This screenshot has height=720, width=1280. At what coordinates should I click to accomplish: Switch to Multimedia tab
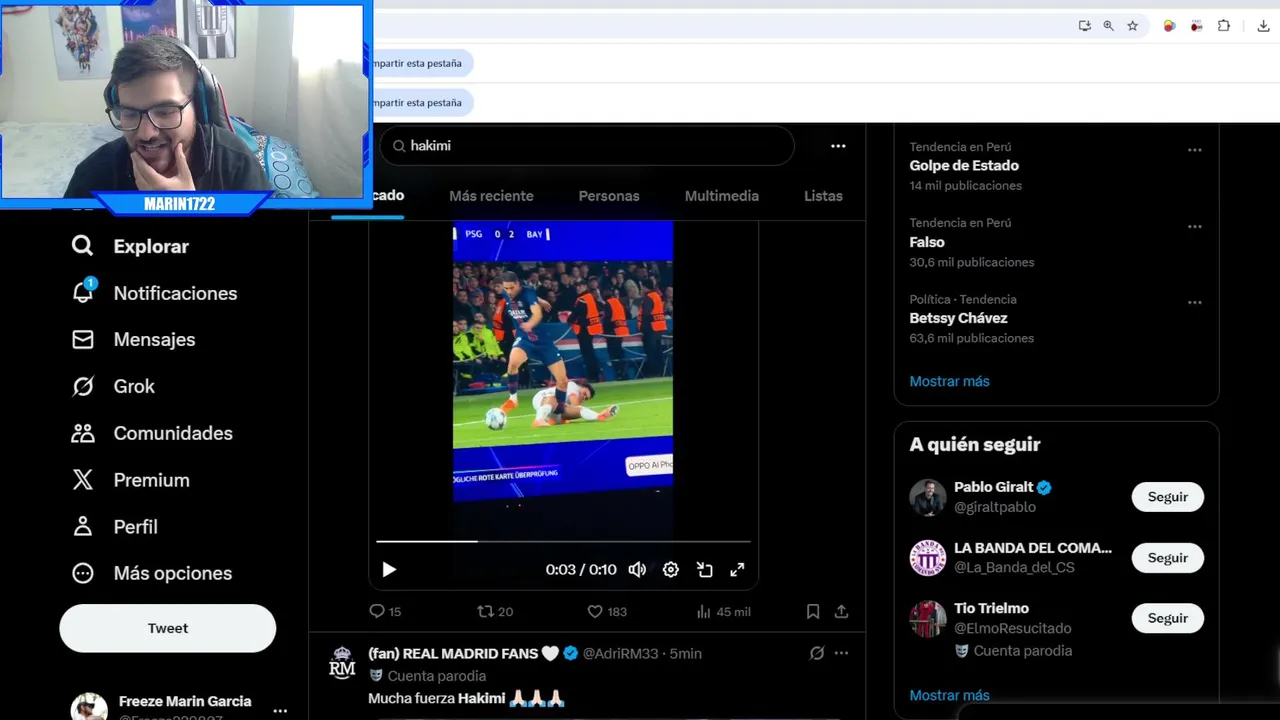pyautogui.click(x=722, y=196)
